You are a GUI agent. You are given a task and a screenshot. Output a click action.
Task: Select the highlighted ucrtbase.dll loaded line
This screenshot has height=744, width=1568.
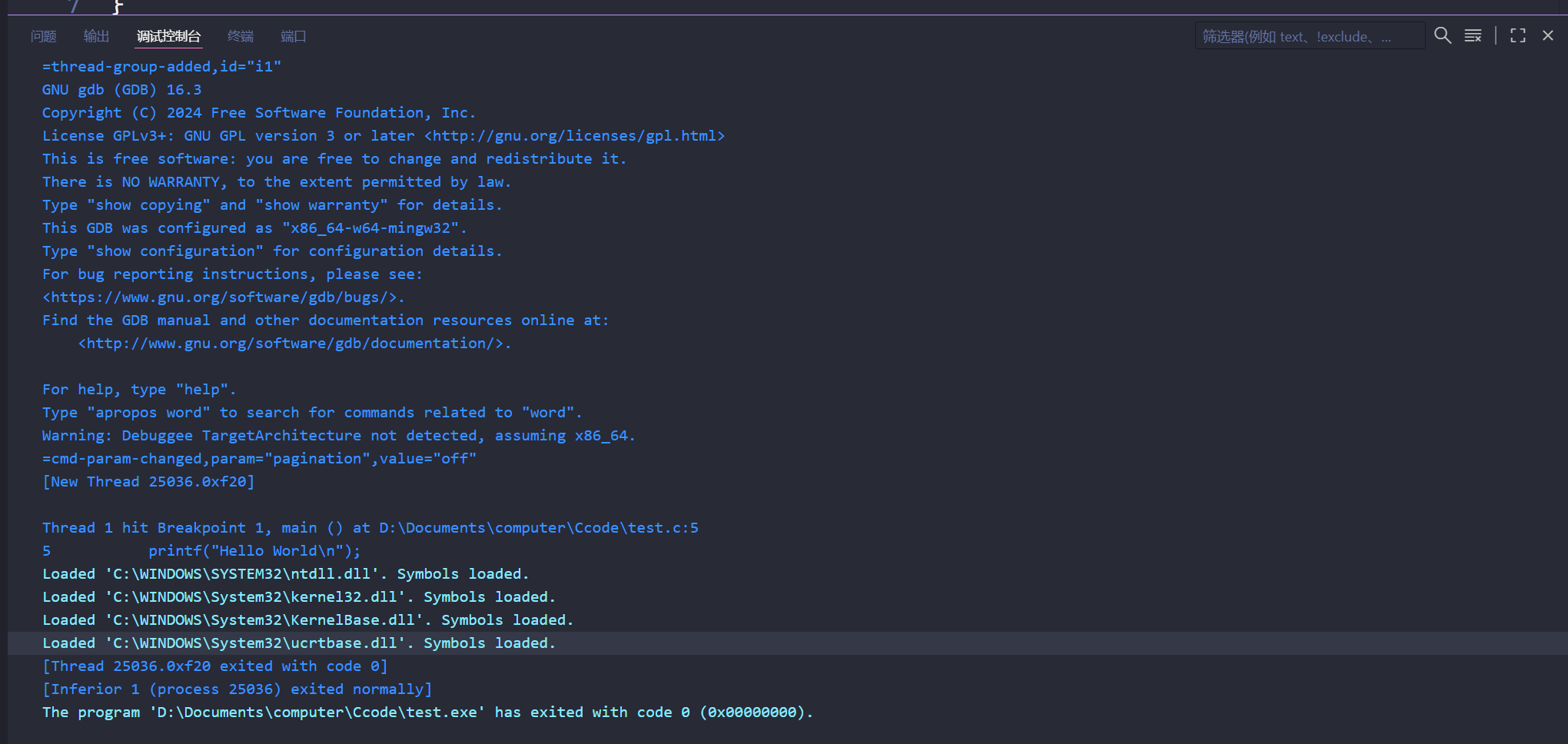pyautogui.click(x=298, y=643)
